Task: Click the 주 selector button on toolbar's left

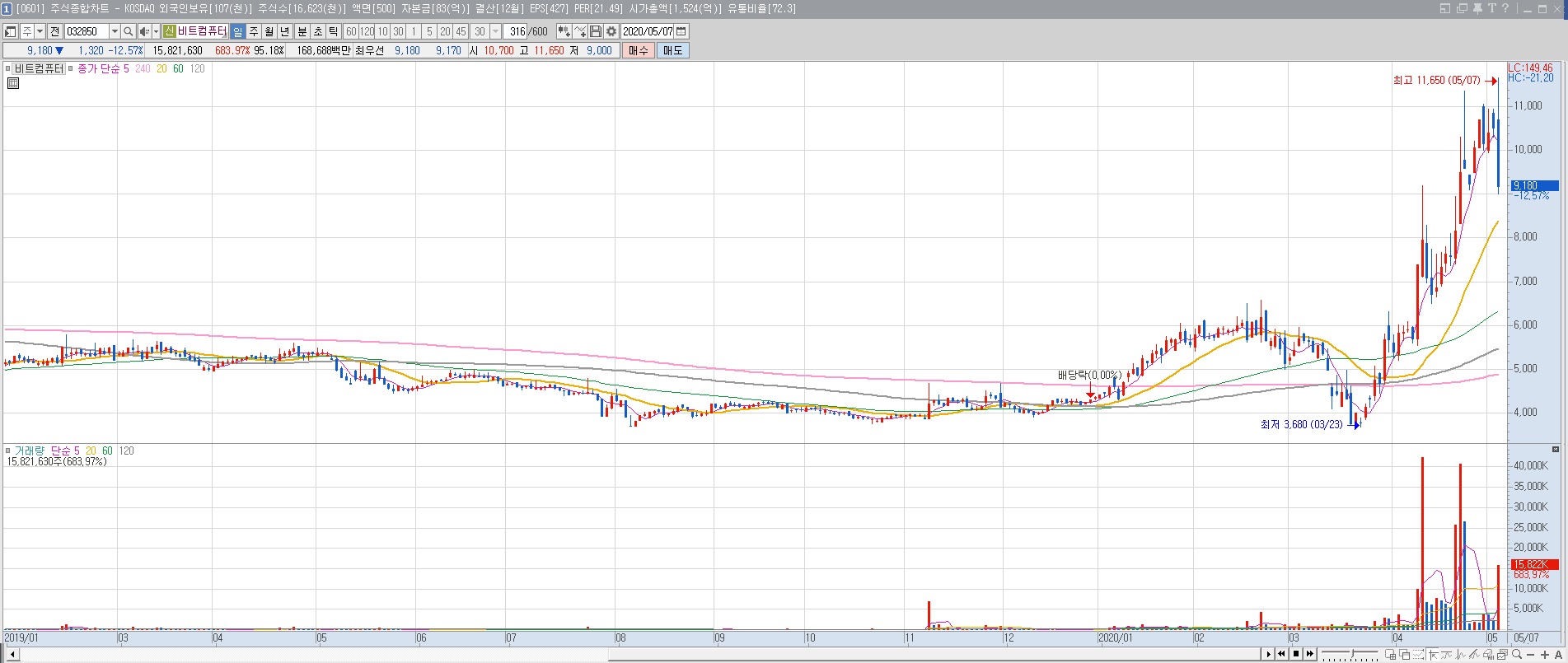Action: (x=27, y=31)
